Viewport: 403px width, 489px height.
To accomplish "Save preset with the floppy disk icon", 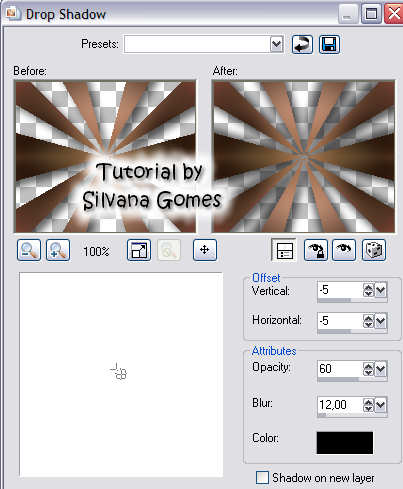I will pos(329,44).
